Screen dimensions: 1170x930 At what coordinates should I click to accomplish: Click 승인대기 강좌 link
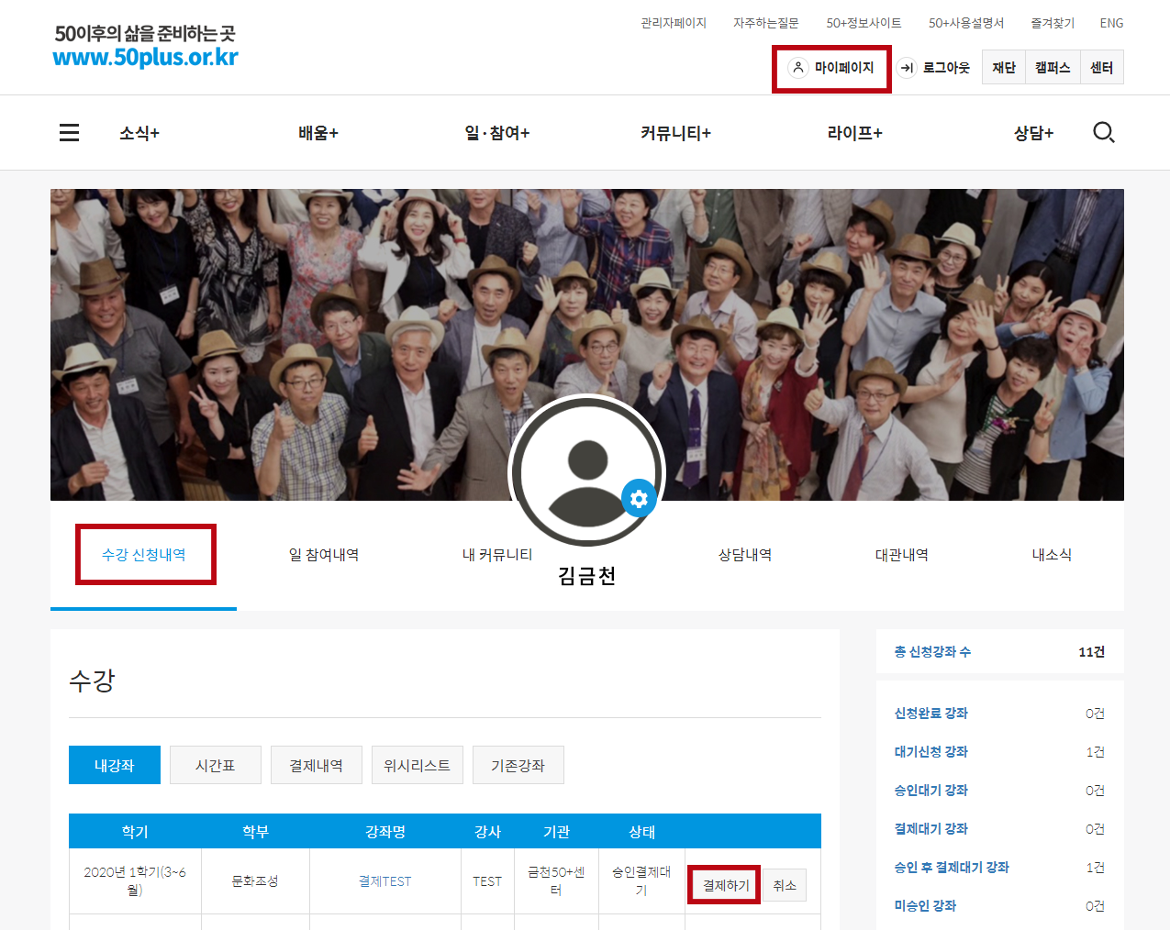931,790
